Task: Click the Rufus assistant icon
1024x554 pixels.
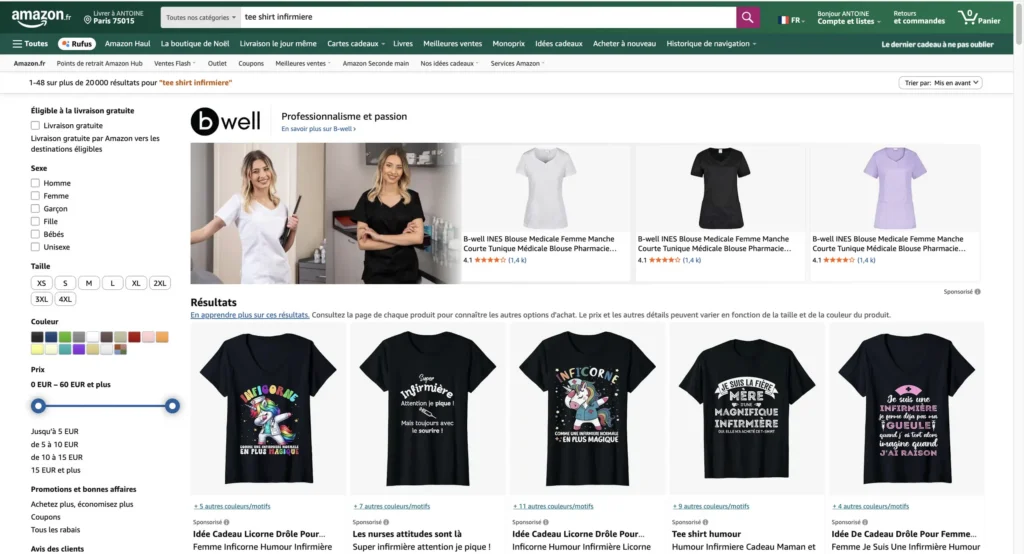Action: coord(76,44)
